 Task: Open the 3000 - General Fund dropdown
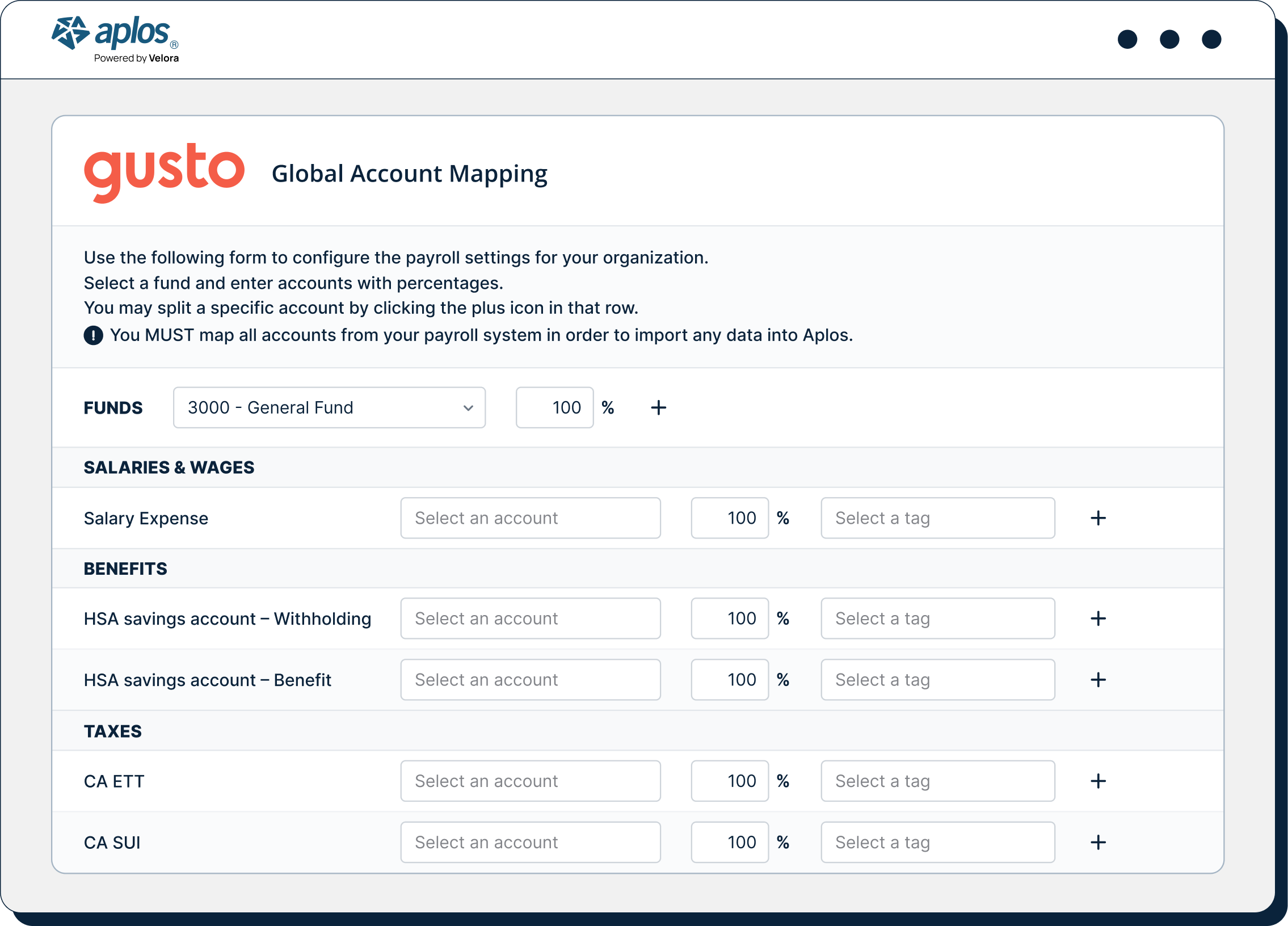point(330,407)
